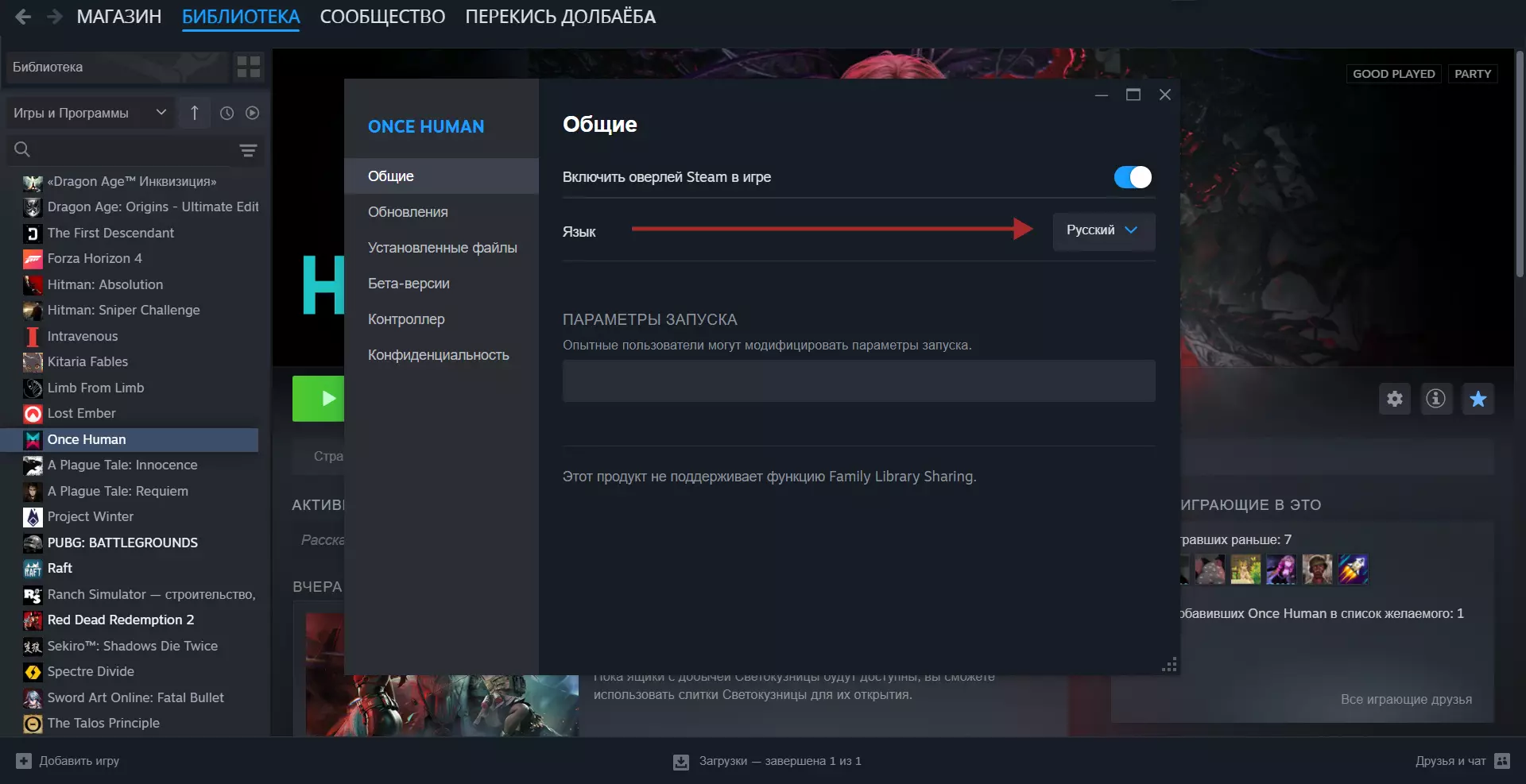1526x784 pixels.
Task: Click Forza Horizon 4 game icon
Action: [x=33, y=259]
